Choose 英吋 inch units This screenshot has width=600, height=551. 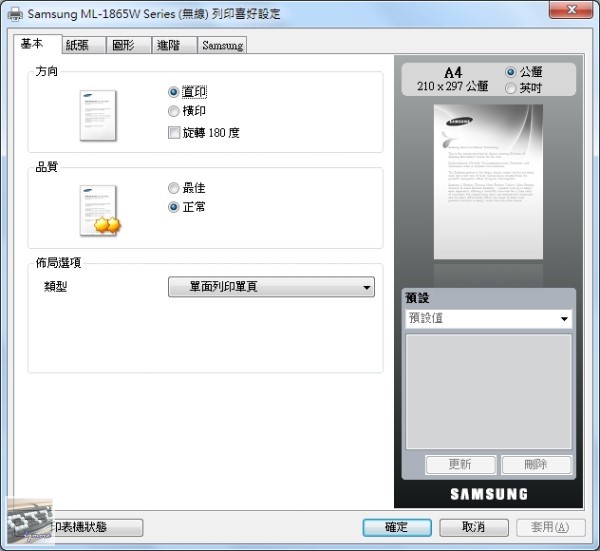[523, 88]
